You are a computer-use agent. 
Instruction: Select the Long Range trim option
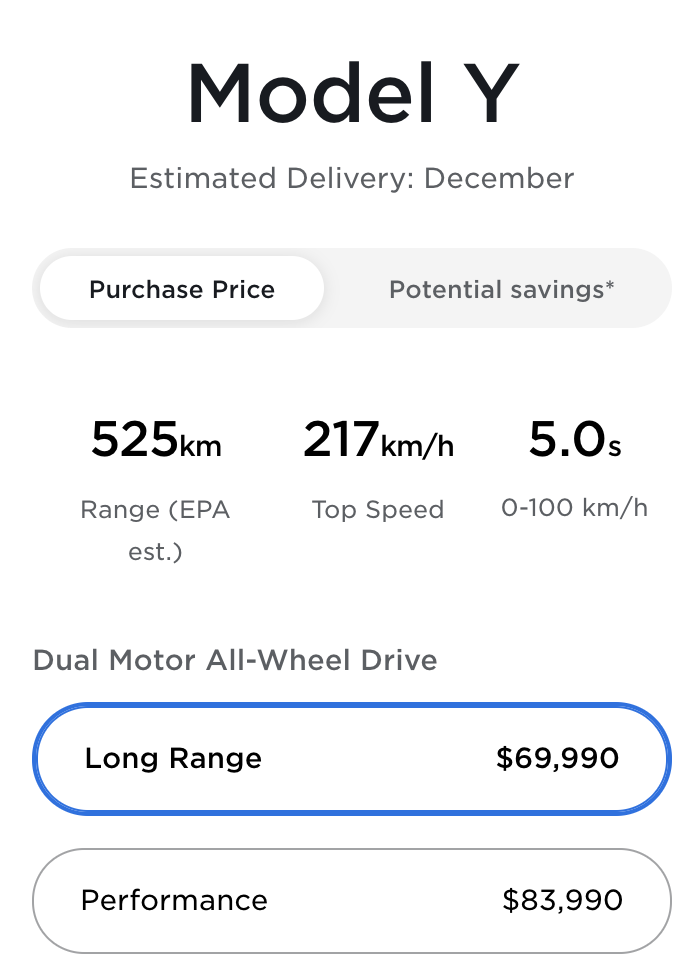(x=352, y=759)
